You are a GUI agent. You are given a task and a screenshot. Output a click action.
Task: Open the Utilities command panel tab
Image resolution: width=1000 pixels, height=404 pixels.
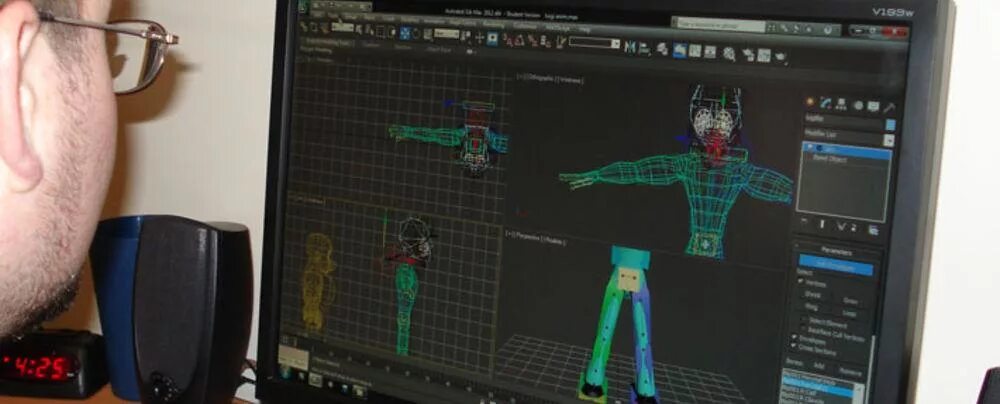890,107
